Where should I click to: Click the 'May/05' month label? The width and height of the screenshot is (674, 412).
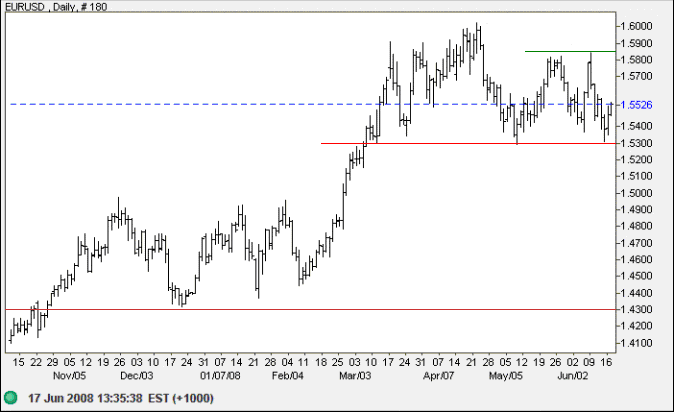coord(506,376)
